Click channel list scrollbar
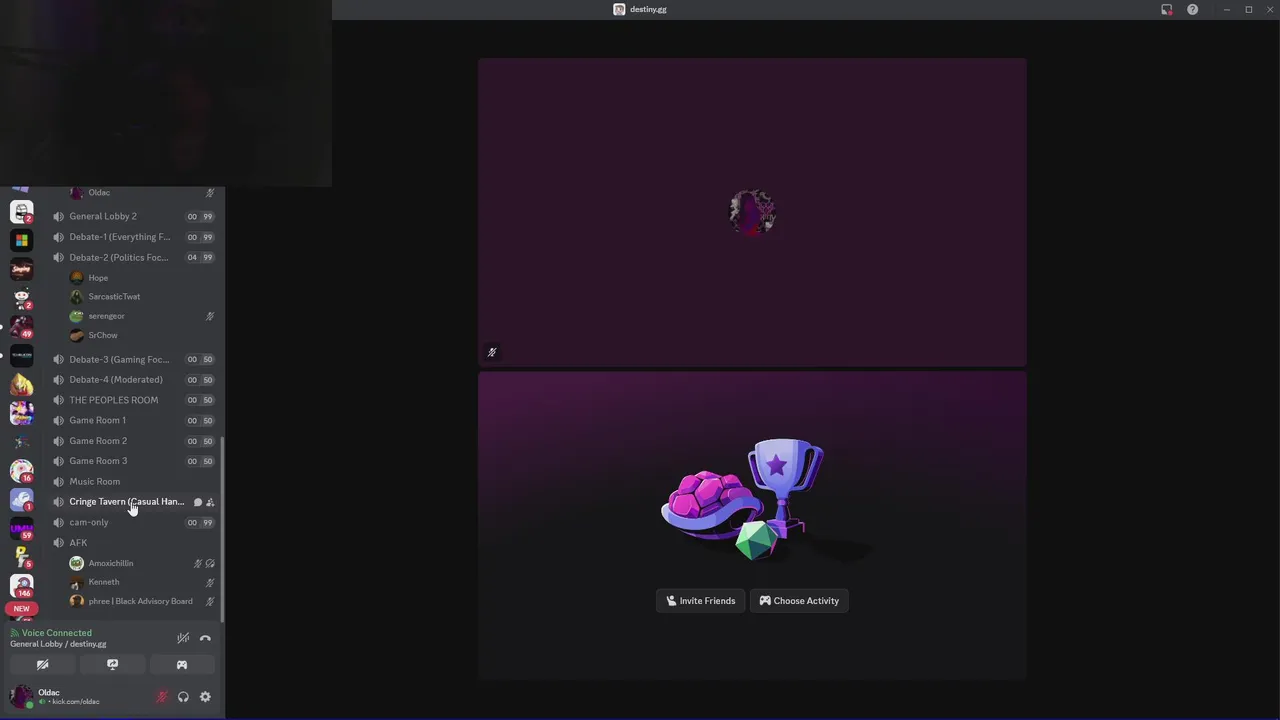Image resolution: width=1280 pixels, height=720 pixels. click(222, 530)
